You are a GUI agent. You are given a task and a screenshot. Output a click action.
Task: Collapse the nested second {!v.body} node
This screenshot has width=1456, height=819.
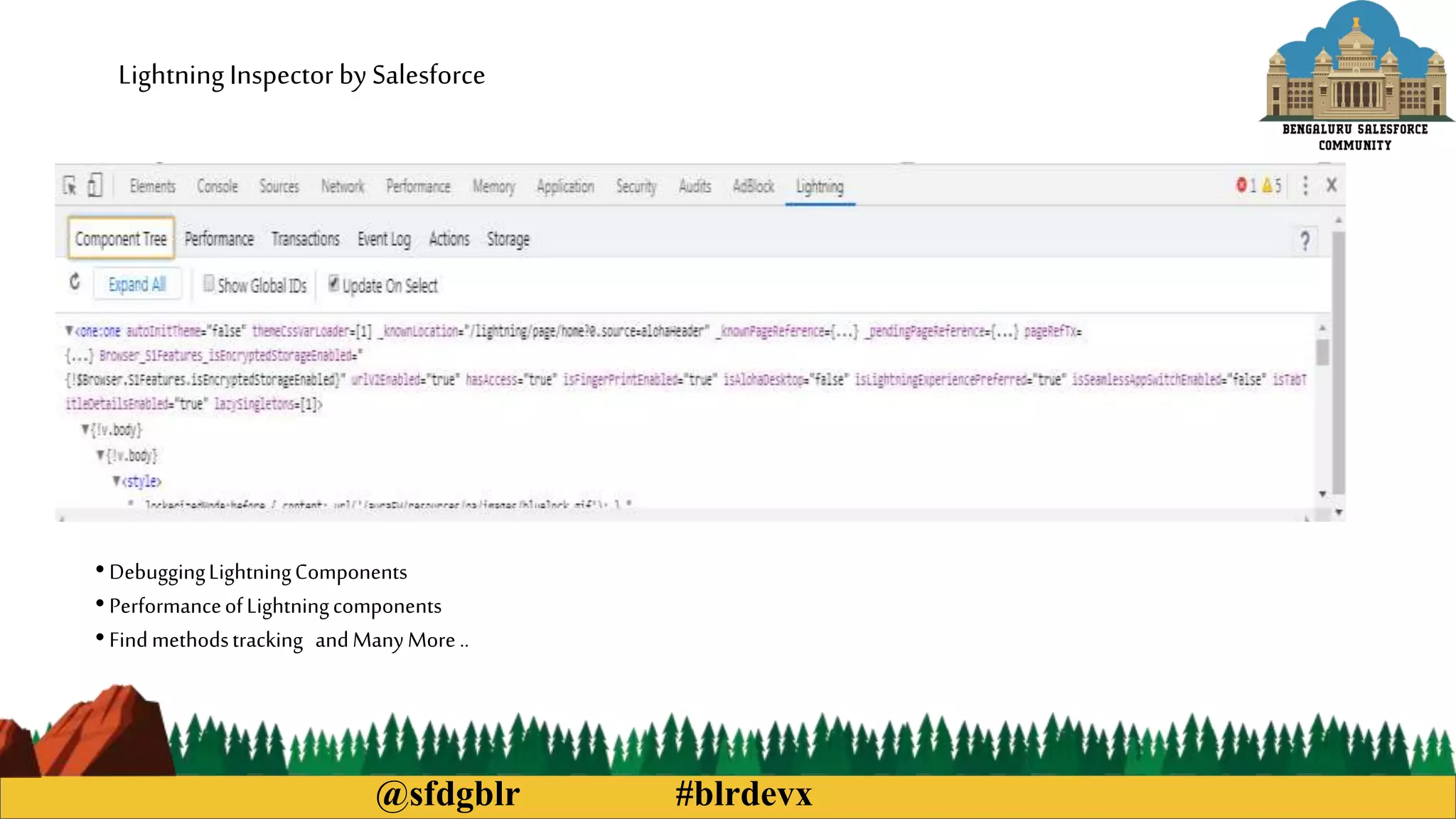(x=101, y=454)
